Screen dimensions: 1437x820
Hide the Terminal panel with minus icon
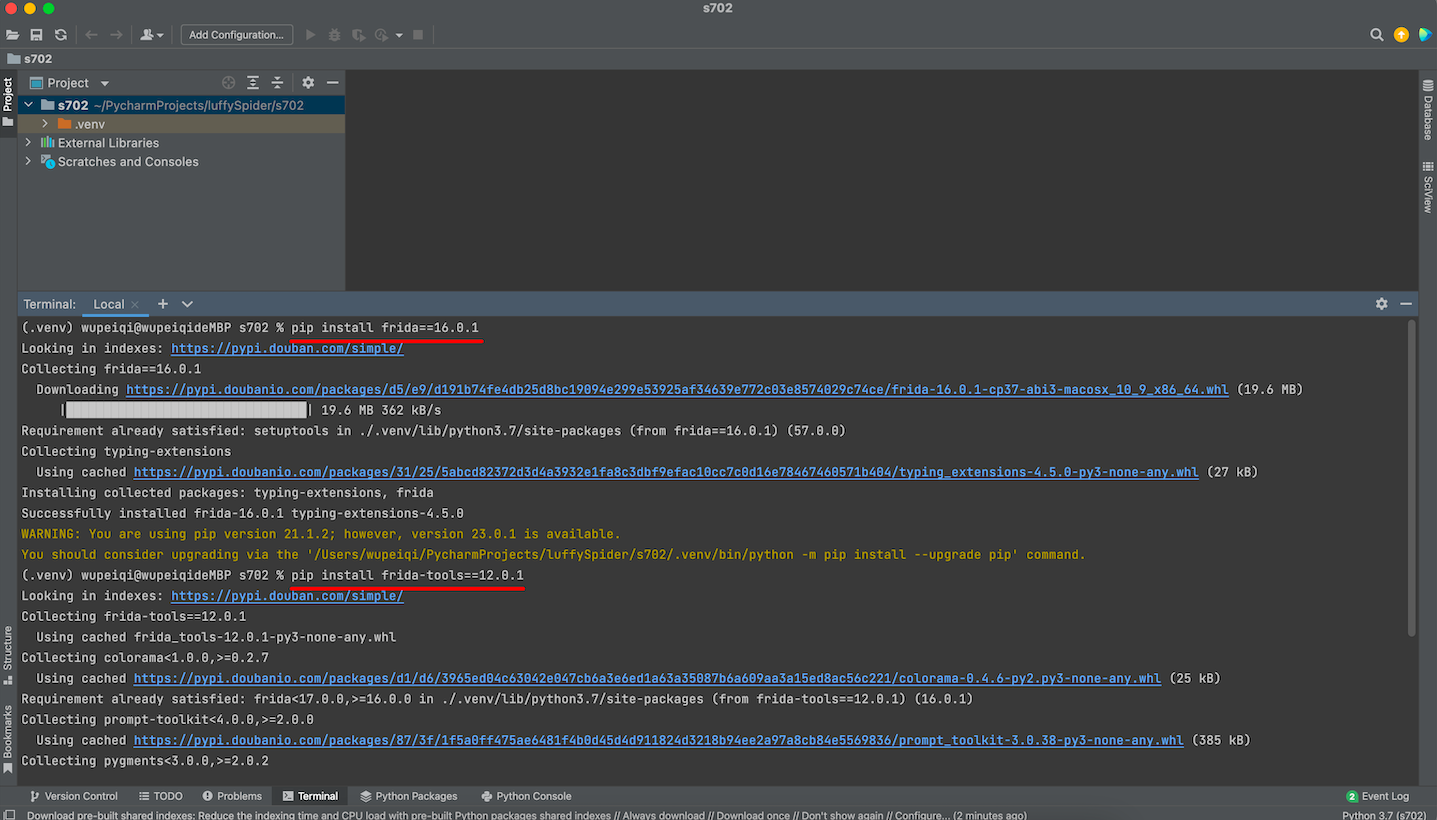[x=1406, y=304]
